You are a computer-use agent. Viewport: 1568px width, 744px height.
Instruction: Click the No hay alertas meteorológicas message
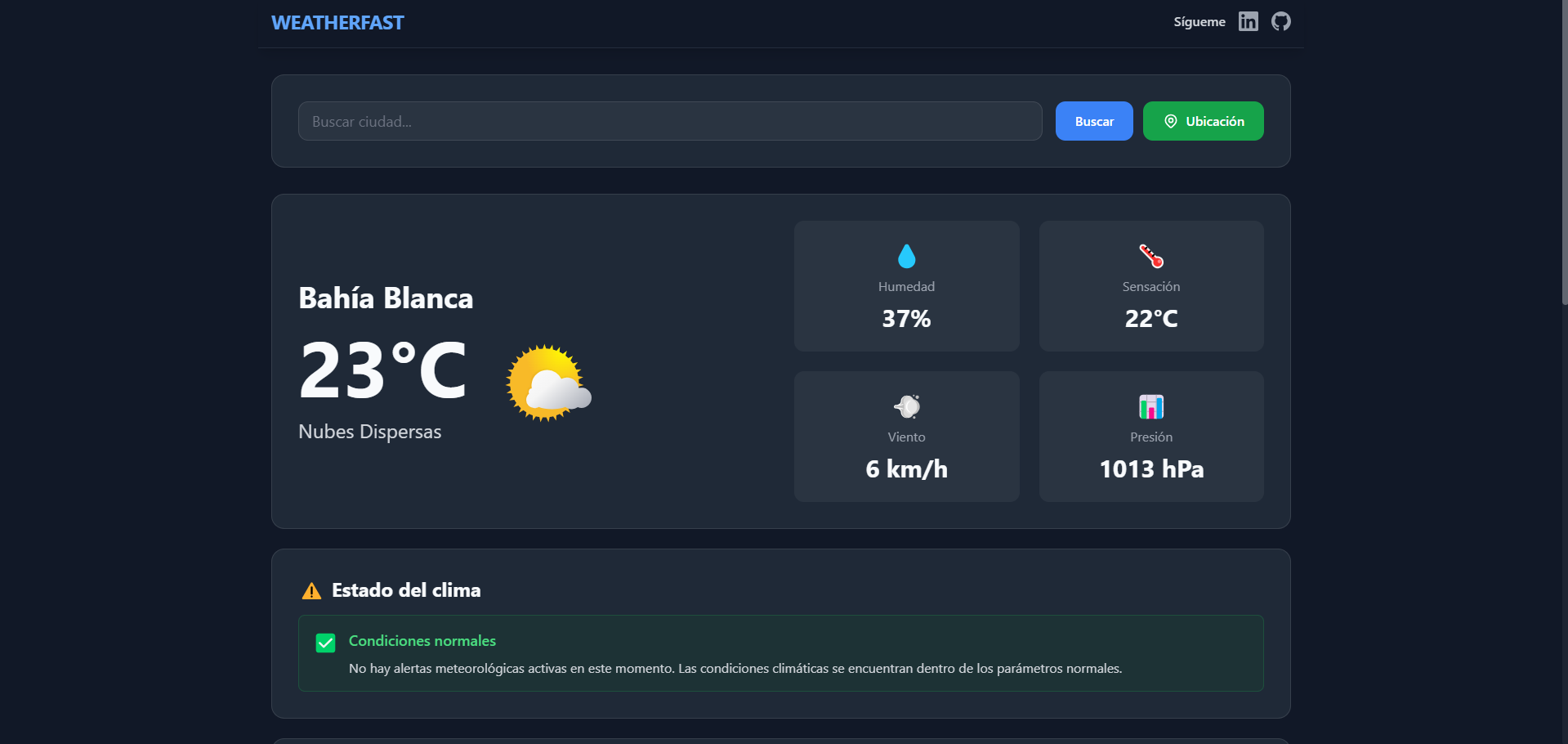(x=735, y=669)
